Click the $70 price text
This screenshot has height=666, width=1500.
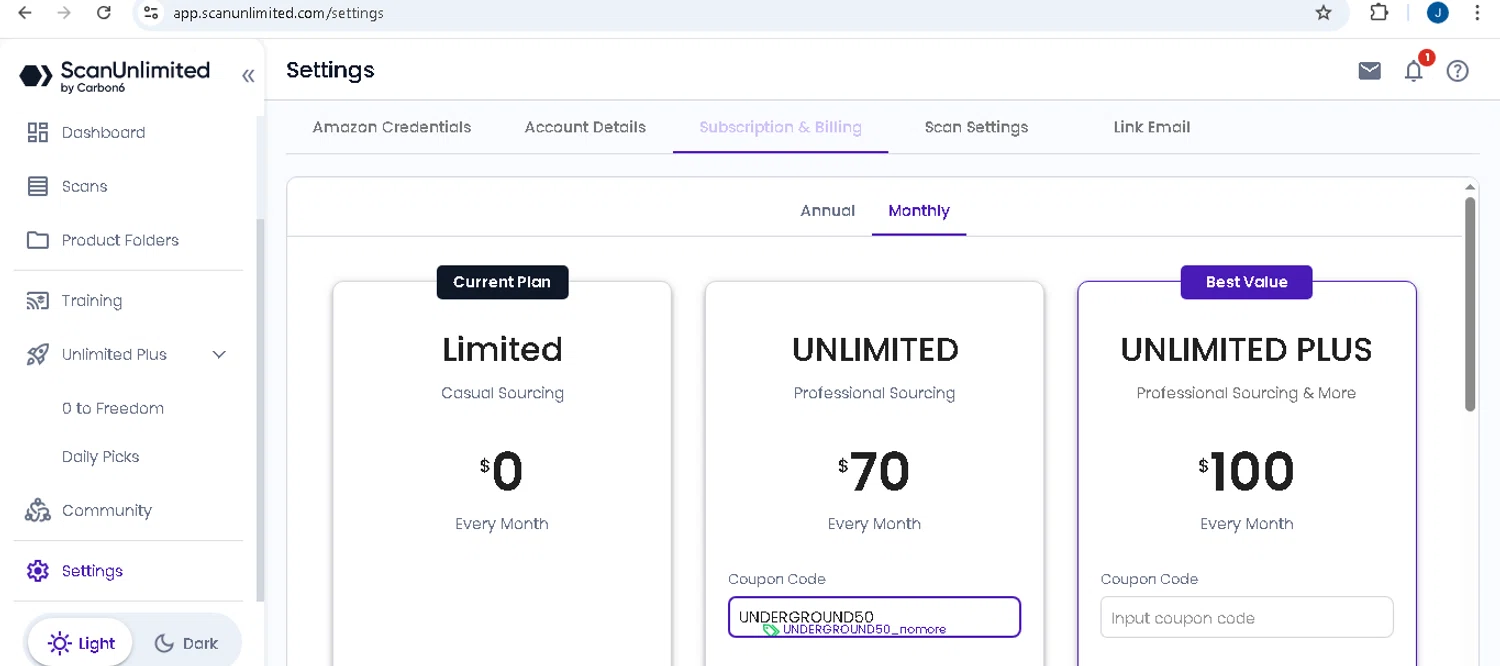(874, 471)
